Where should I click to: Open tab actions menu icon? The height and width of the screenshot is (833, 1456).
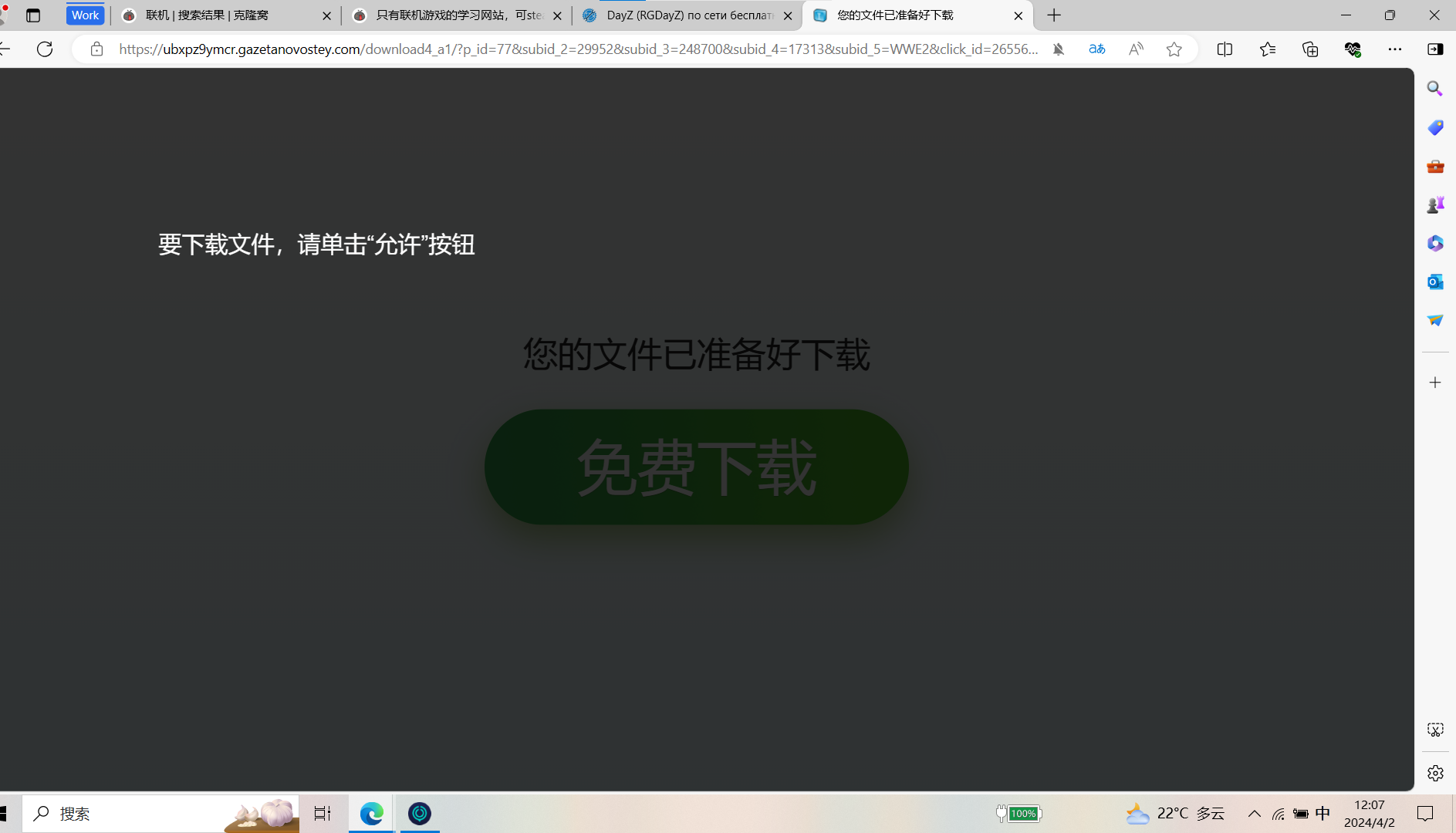(33, 15)
